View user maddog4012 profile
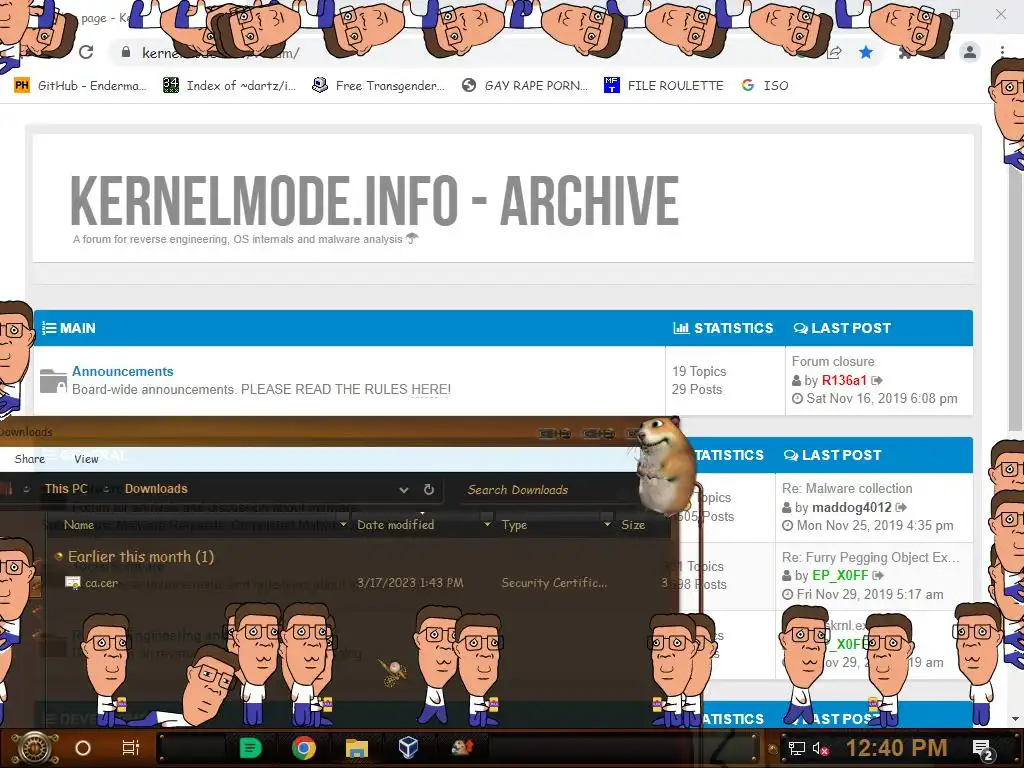The width and height of the screenshot is (1024, 768). [x=852, y=507]
